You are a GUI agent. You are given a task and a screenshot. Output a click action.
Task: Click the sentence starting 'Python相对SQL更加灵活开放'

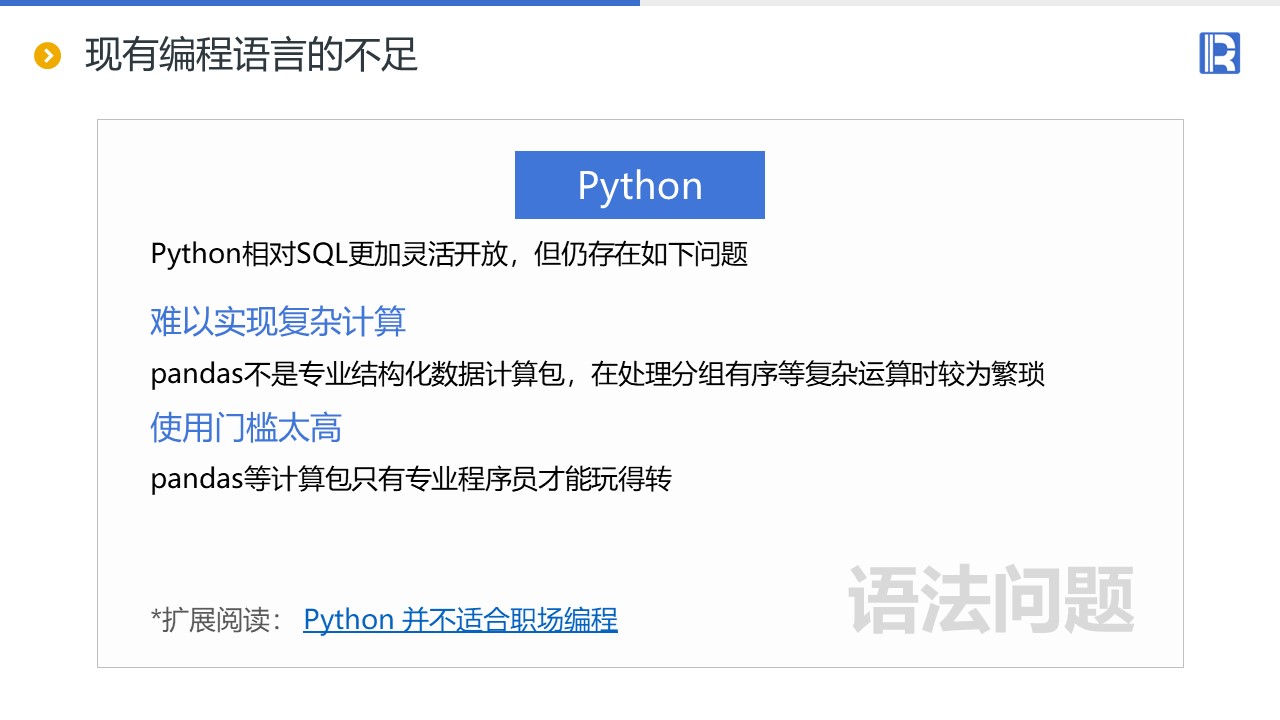[449, 254]
